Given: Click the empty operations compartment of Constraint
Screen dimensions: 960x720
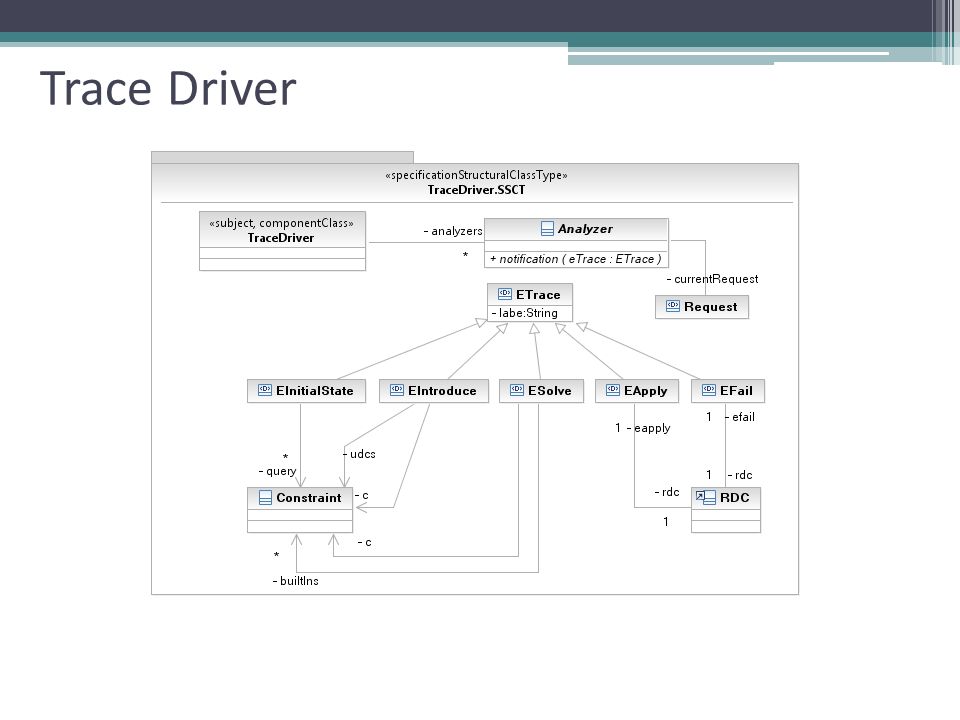Looking at the screenshot, I should pyautogui.click(x=300, y=527).
